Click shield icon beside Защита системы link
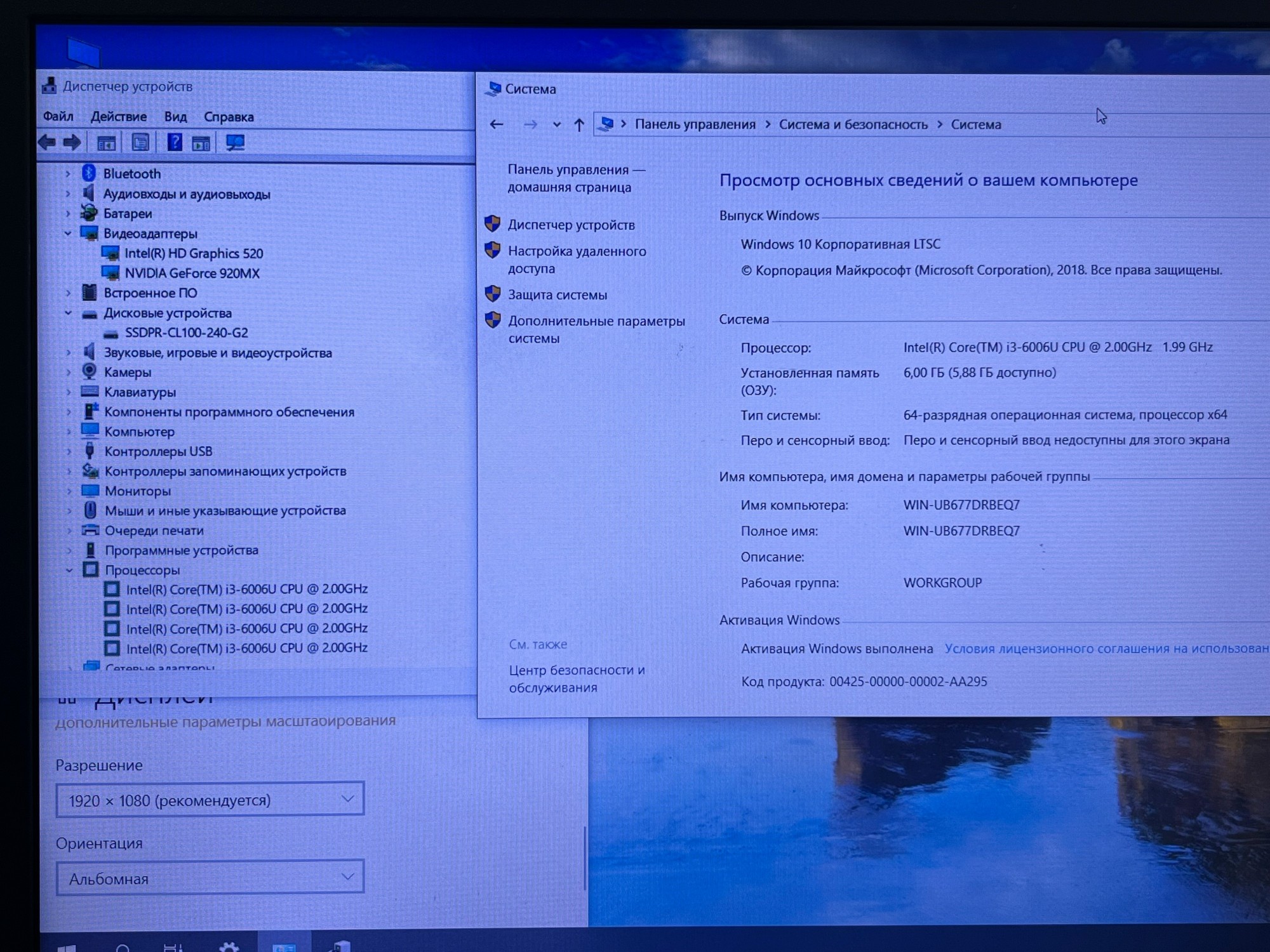This screenshot has height=952, width=1270. [493, 293]
